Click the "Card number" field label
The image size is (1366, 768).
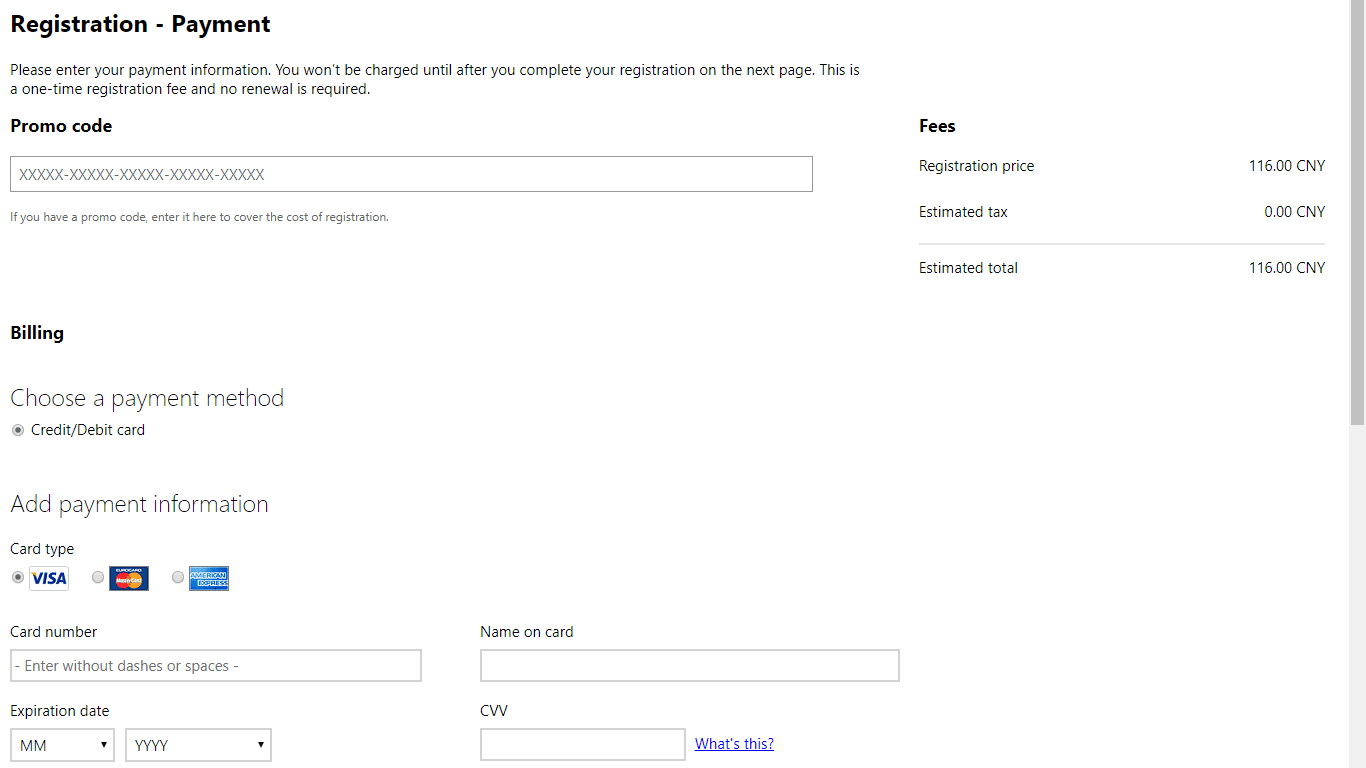click(x=54, y=632)
